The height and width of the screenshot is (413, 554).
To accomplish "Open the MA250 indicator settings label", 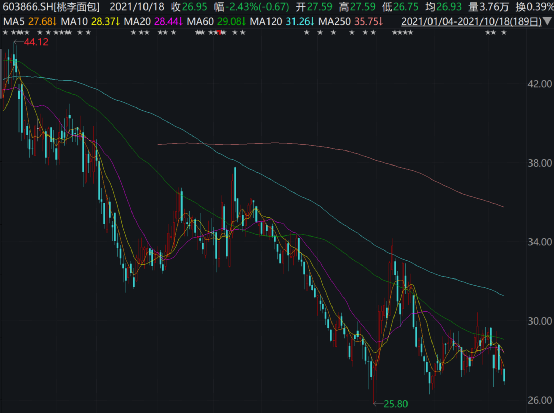I will coord(334,22).
